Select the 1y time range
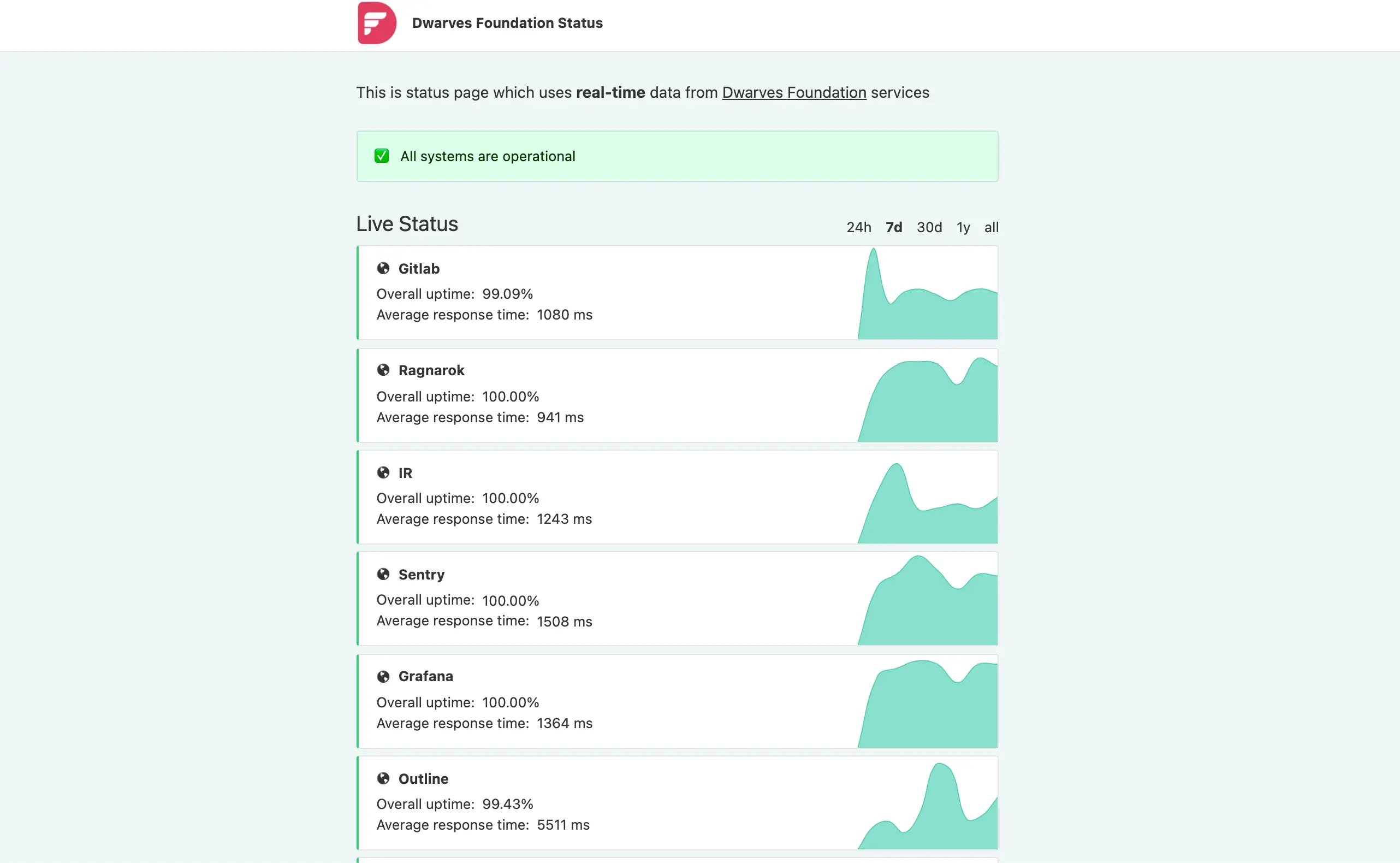This screenshot has width=1400, height=863. (x=964, y=227)
